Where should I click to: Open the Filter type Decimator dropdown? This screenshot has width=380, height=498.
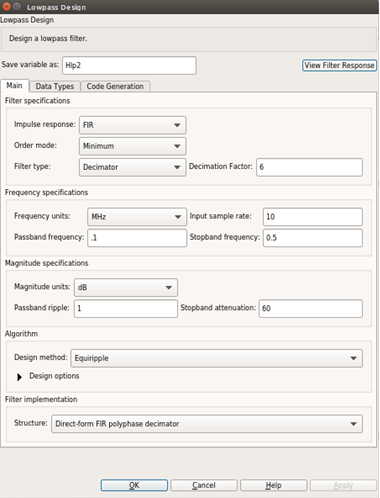point(132,167)
